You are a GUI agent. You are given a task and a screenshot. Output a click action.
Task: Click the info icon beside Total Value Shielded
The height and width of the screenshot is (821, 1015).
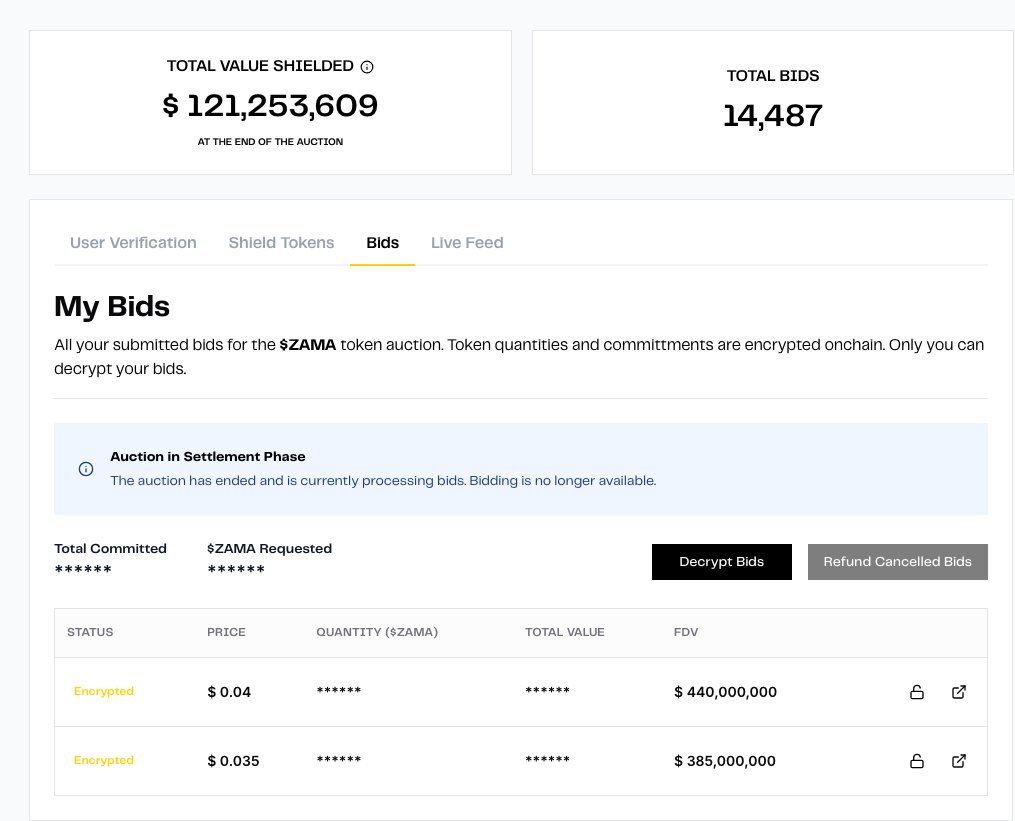point(367,67)
